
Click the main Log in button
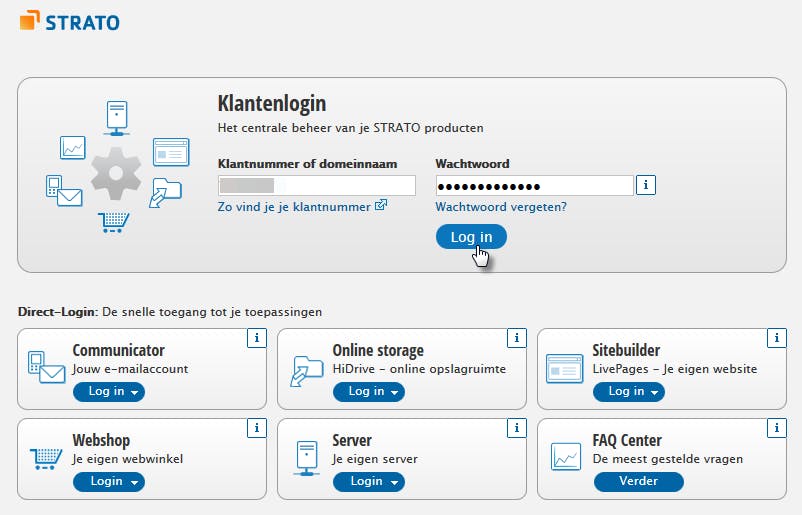(471, 237)
